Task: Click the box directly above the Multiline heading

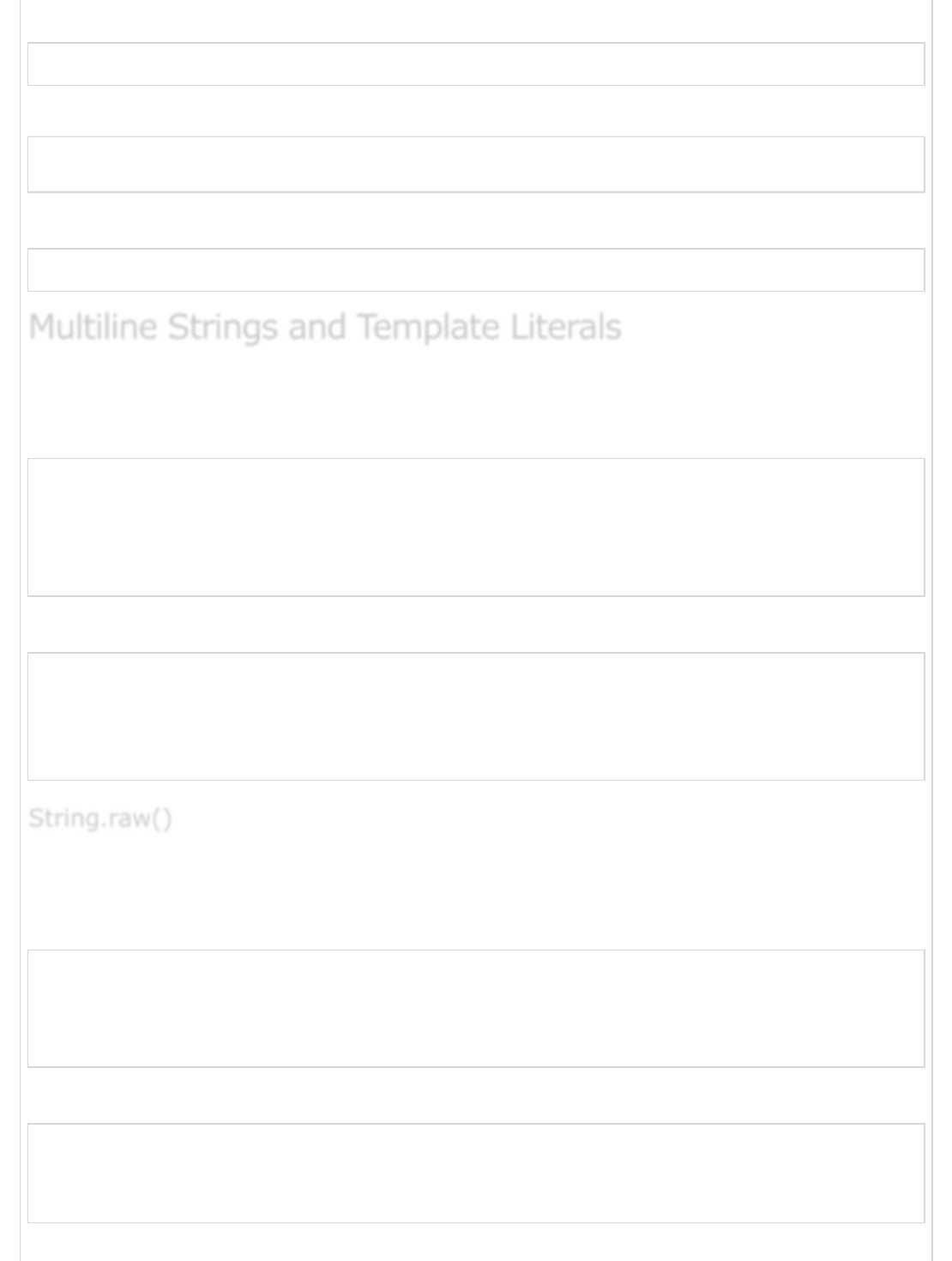Action: 476,270
